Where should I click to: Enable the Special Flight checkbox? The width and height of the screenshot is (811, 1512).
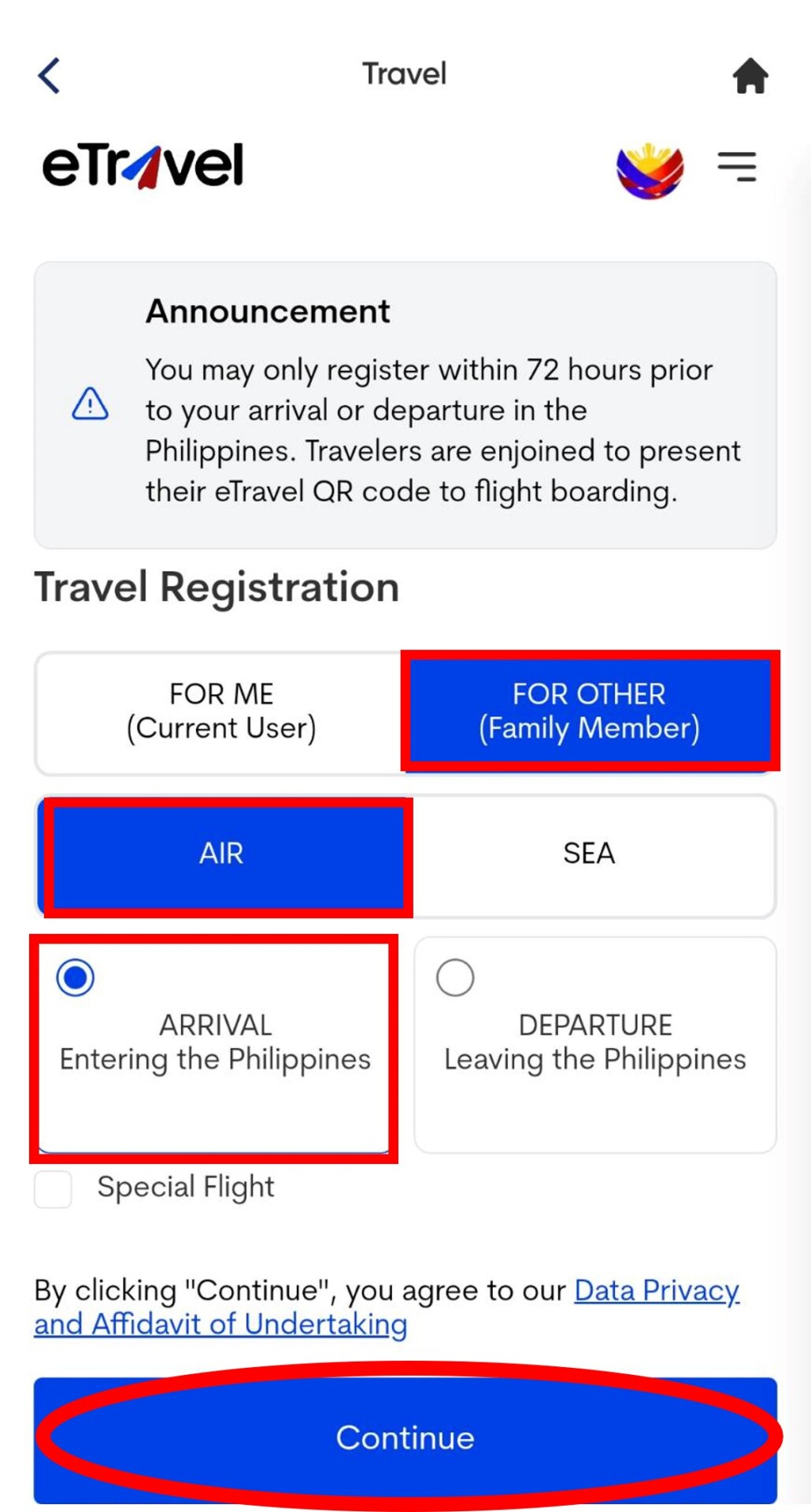click(54, 1188)
